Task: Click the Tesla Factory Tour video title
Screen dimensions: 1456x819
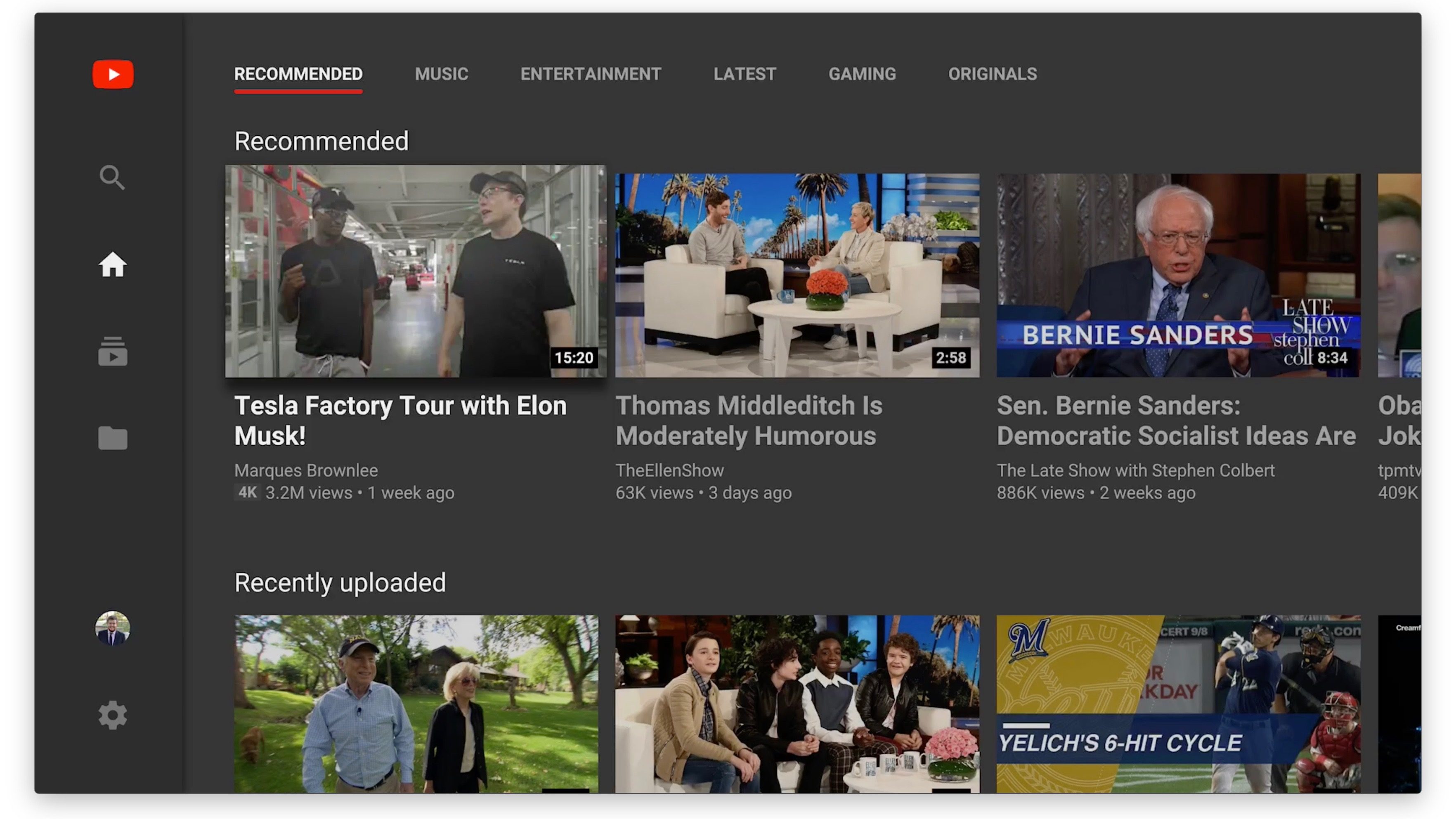Action: (x=400, y=419)
